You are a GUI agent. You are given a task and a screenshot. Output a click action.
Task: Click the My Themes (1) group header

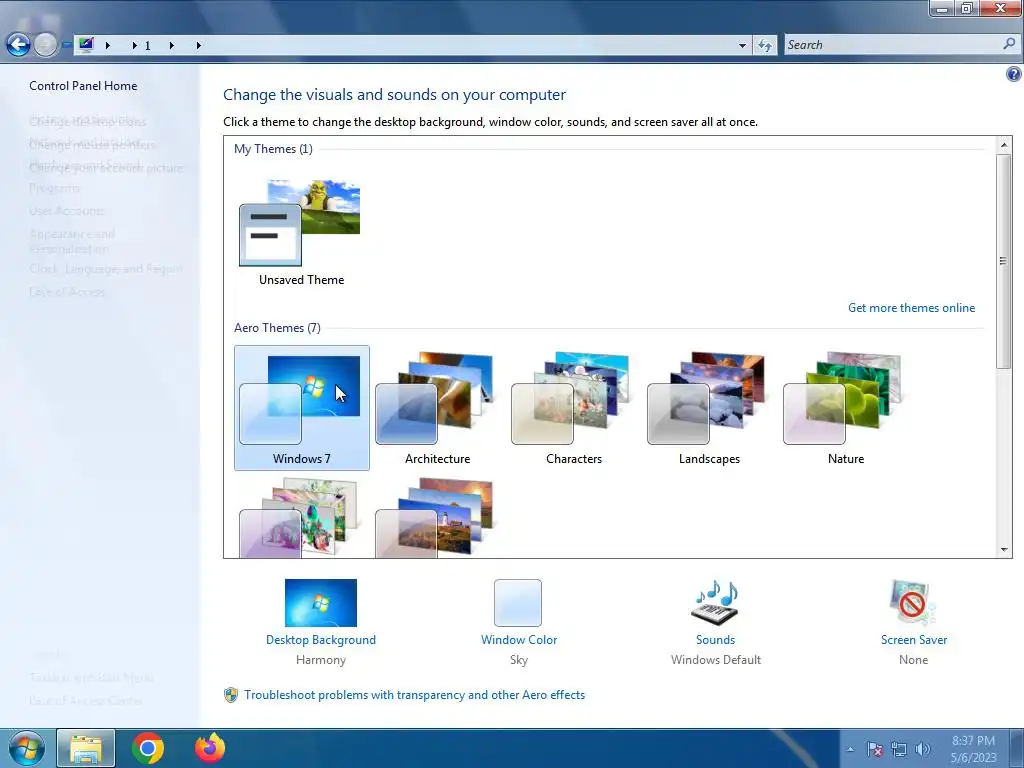273,149
